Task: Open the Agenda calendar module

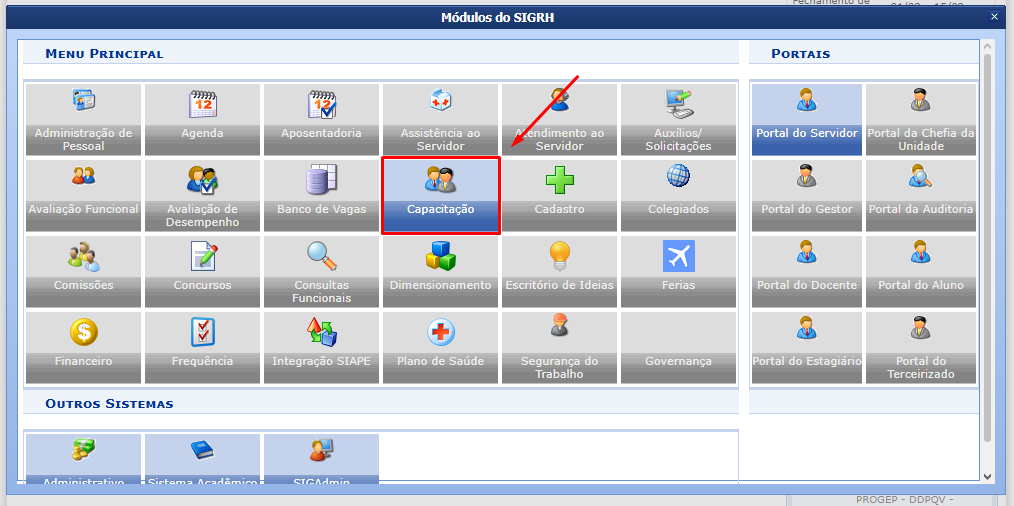Action: coord(202,120)
